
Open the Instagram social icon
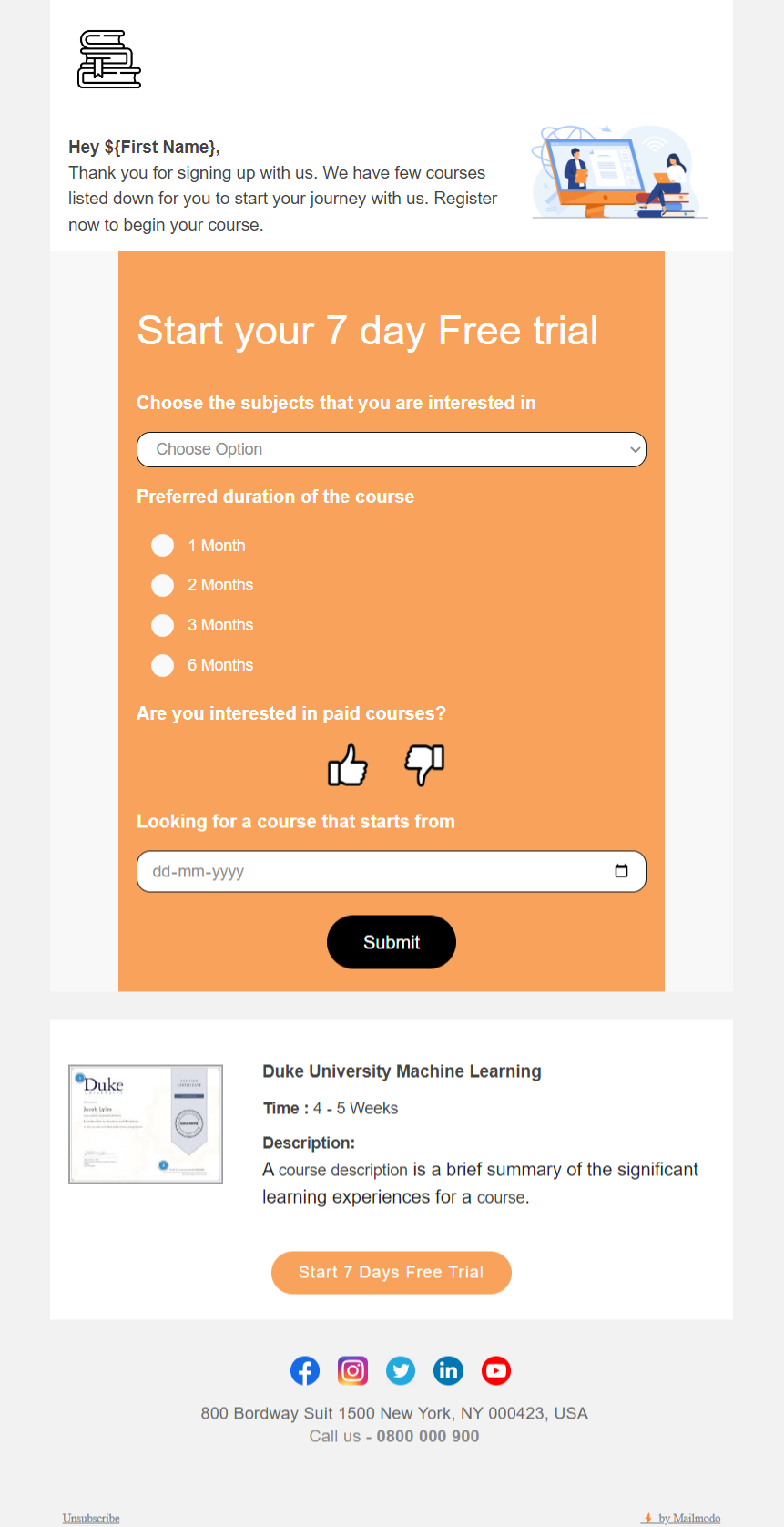coord(352,1370)
